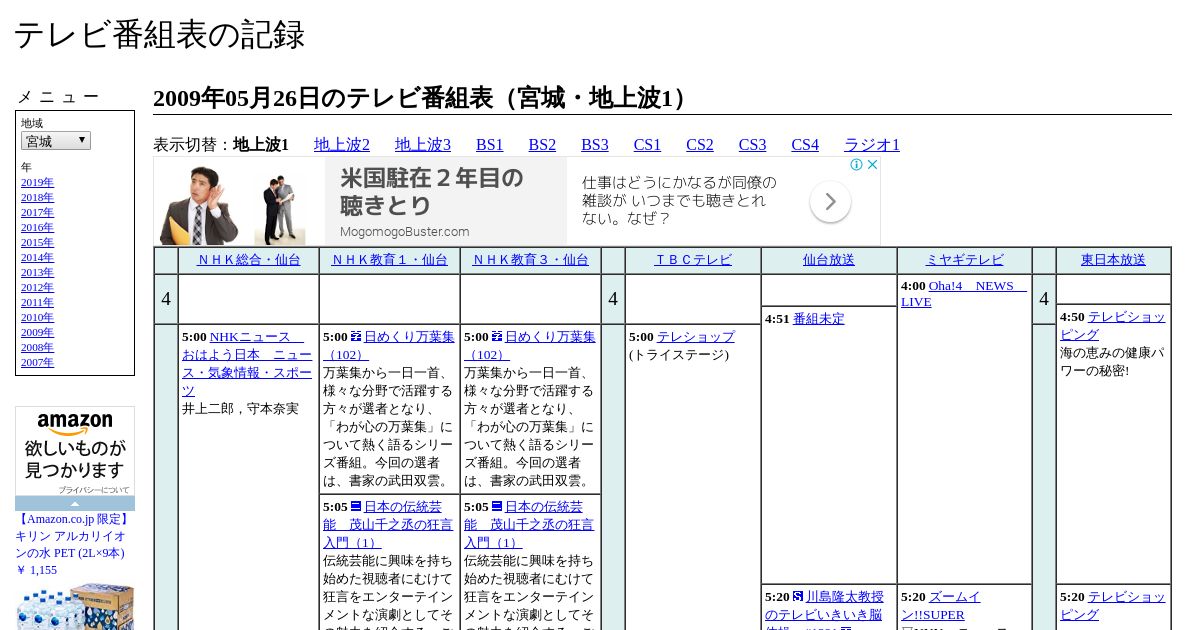Viewport: 1200px width, 630px height.
Task: Switch to CS3 listing
Action: pos(752,144)
